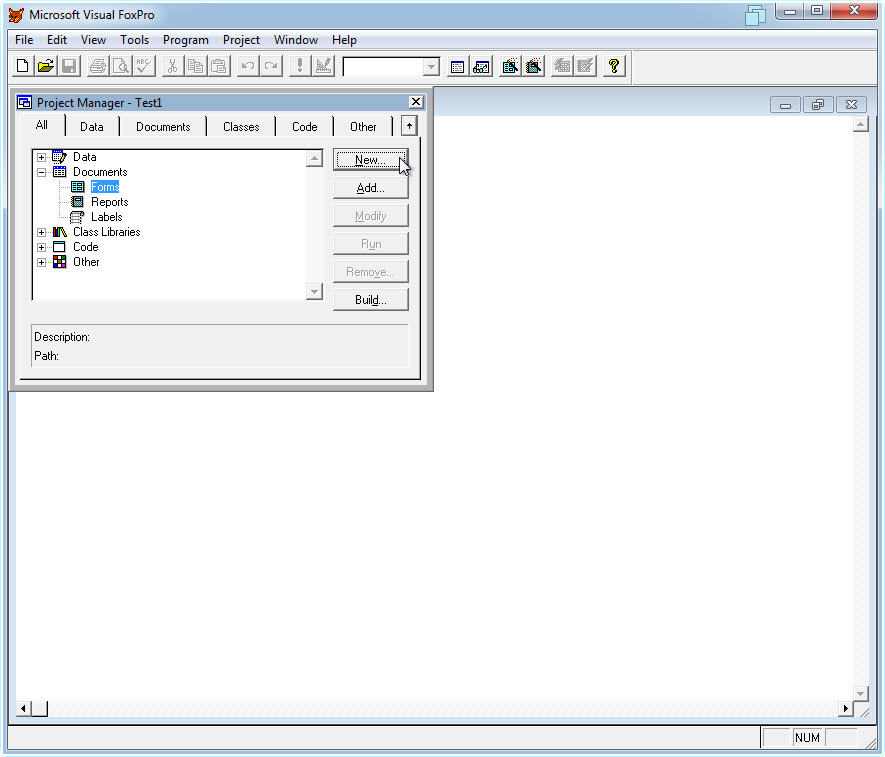Image resolution: width=885 pixels, height=757 pixels.
Task: Click the Print Preview icon
Action: 121,66
